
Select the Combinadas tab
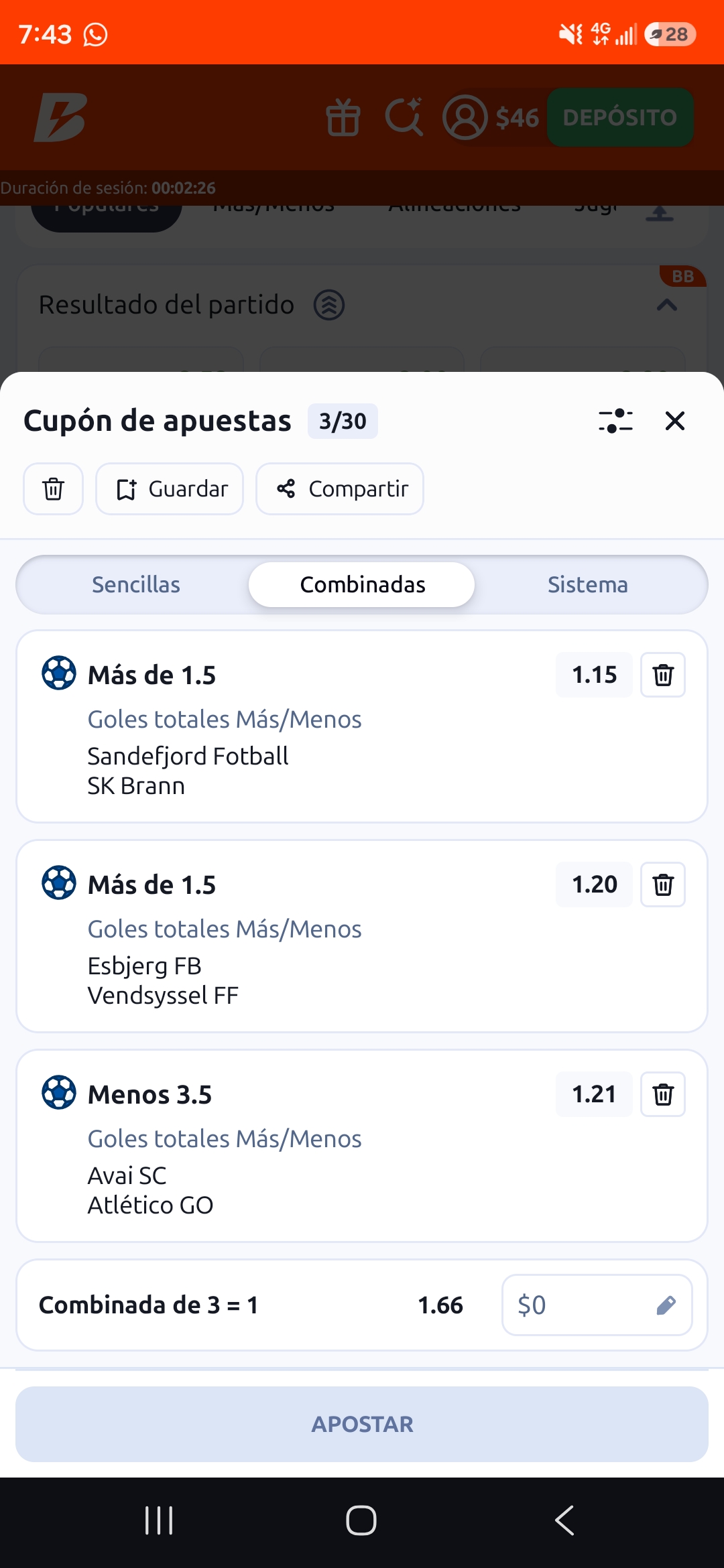(362, 584)
